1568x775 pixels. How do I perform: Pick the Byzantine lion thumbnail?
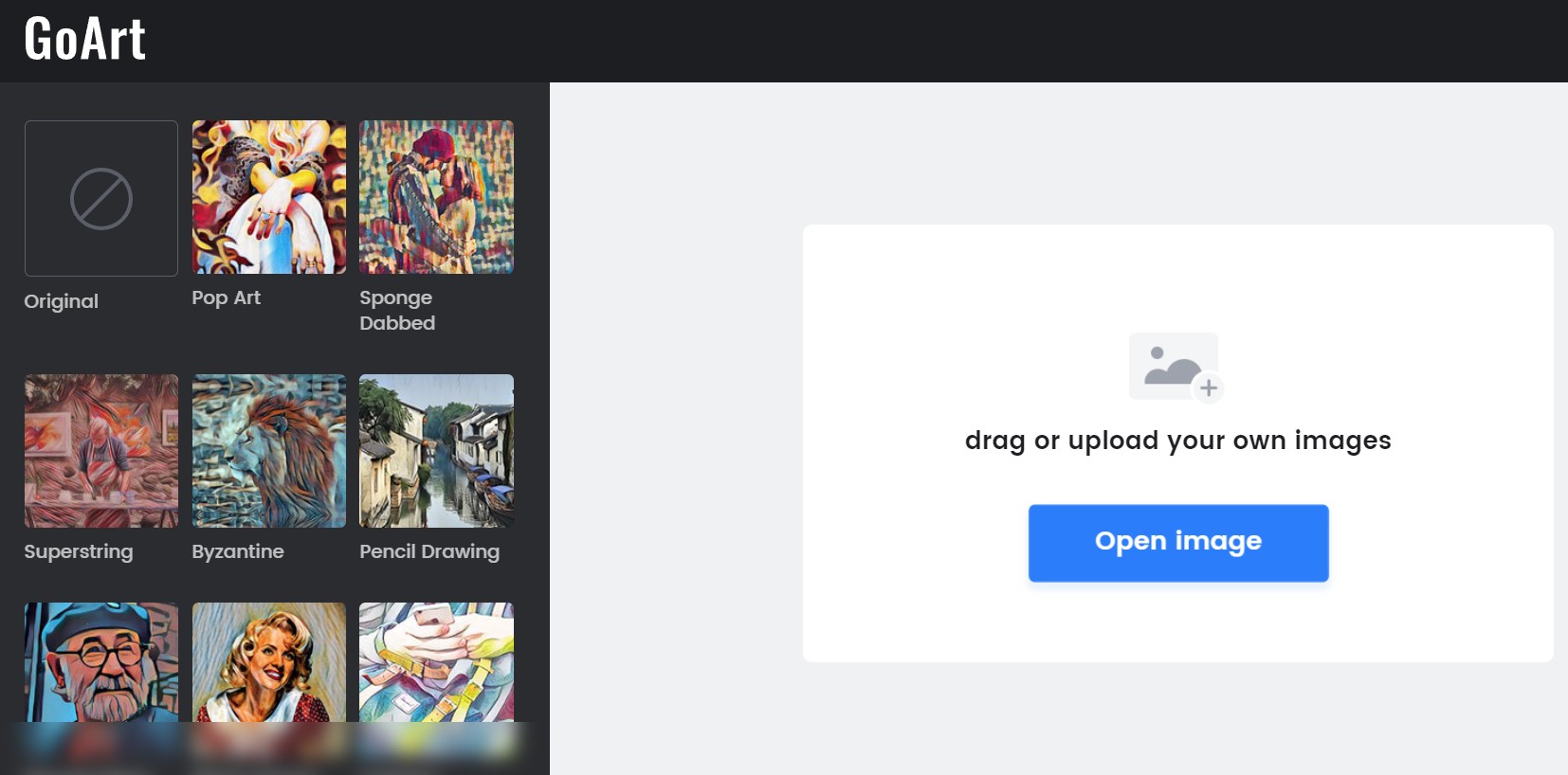coord(269,451)
